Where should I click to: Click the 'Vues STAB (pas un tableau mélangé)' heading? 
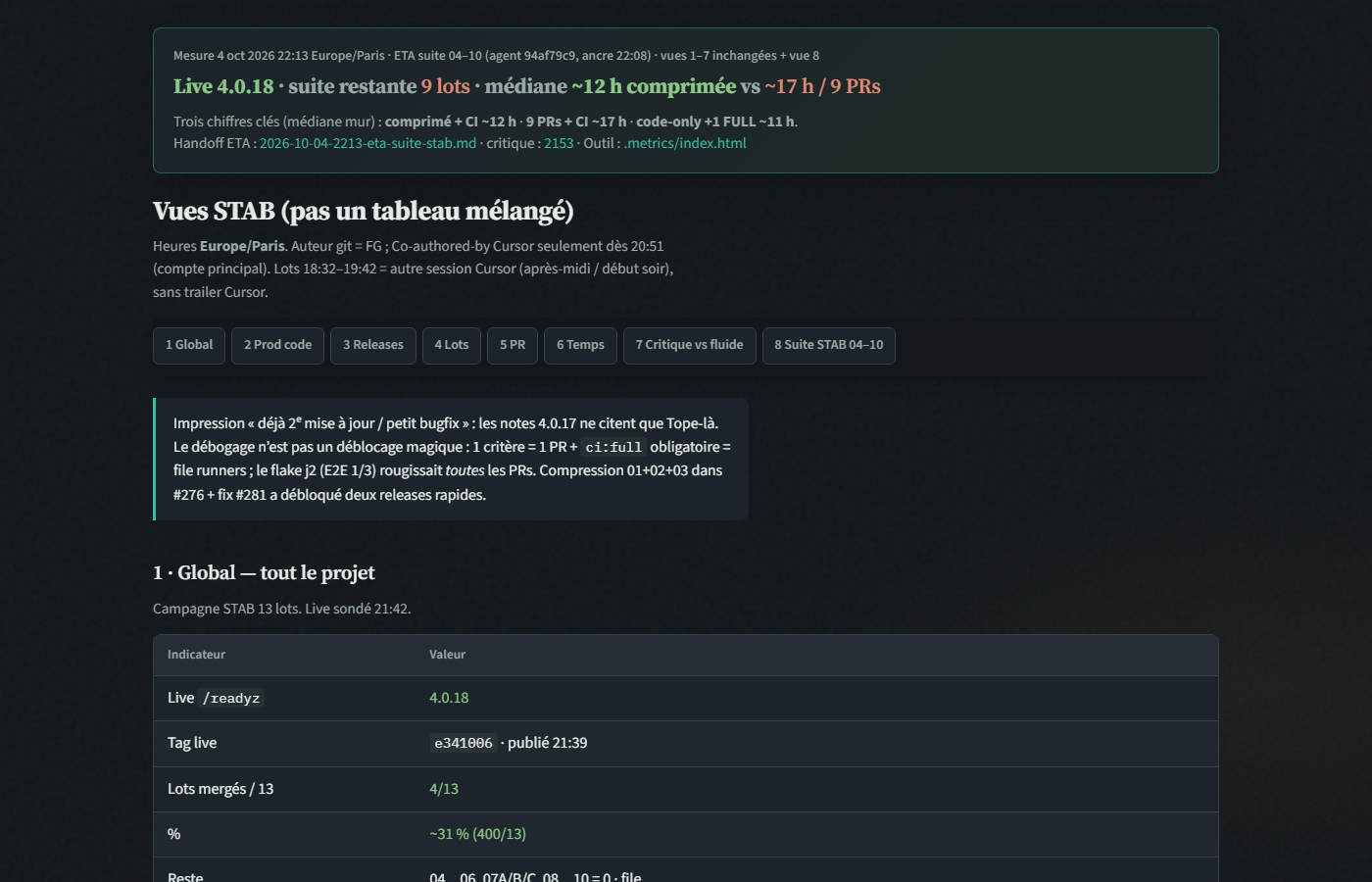pos(364,211)
